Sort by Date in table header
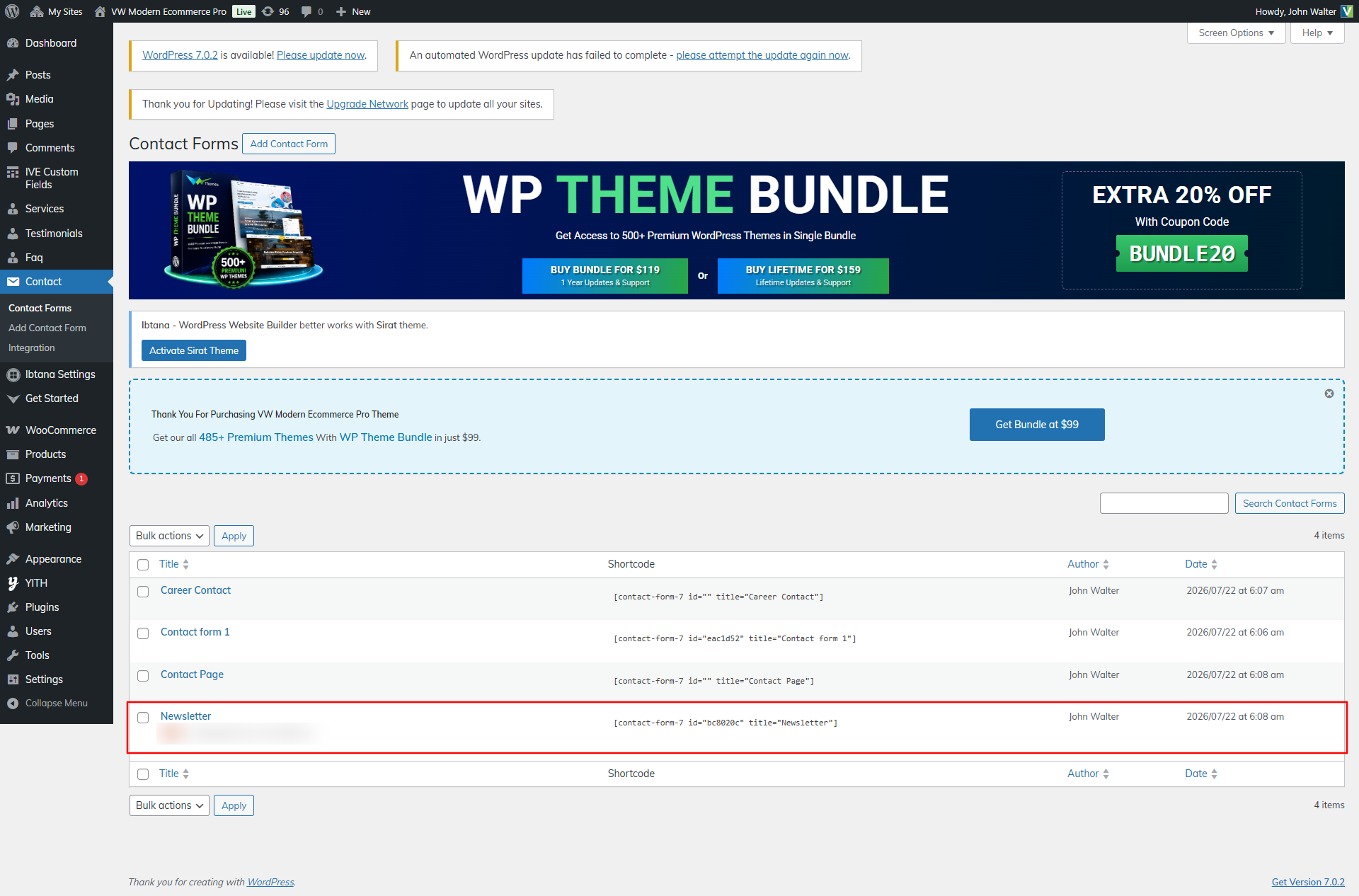Image resolution: width=1359 pixels, height=896 pixels. pyautogui.click(x=1201, y=564)
